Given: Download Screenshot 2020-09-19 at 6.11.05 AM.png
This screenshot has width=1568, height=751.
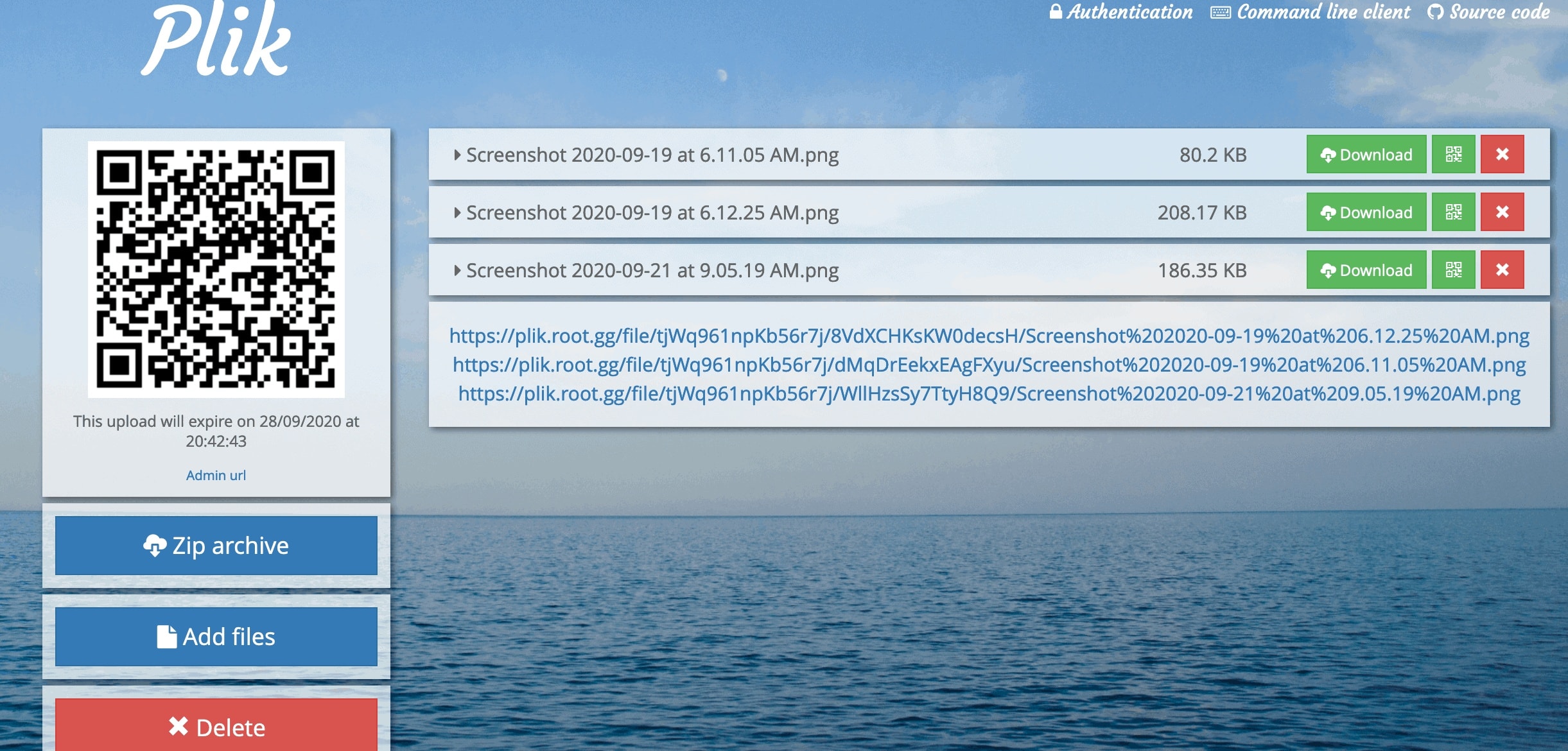Looking at the screenshot, I should (1366, 154).
